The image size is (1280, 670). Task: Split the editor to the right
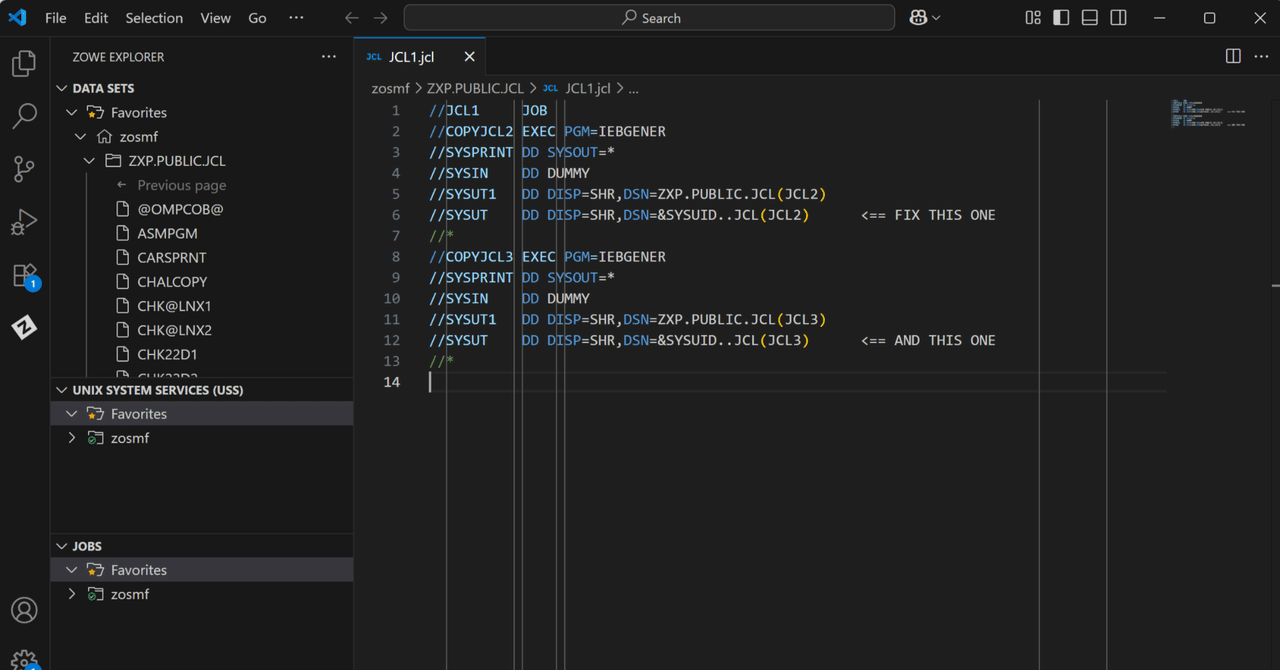pos(1233,57)
